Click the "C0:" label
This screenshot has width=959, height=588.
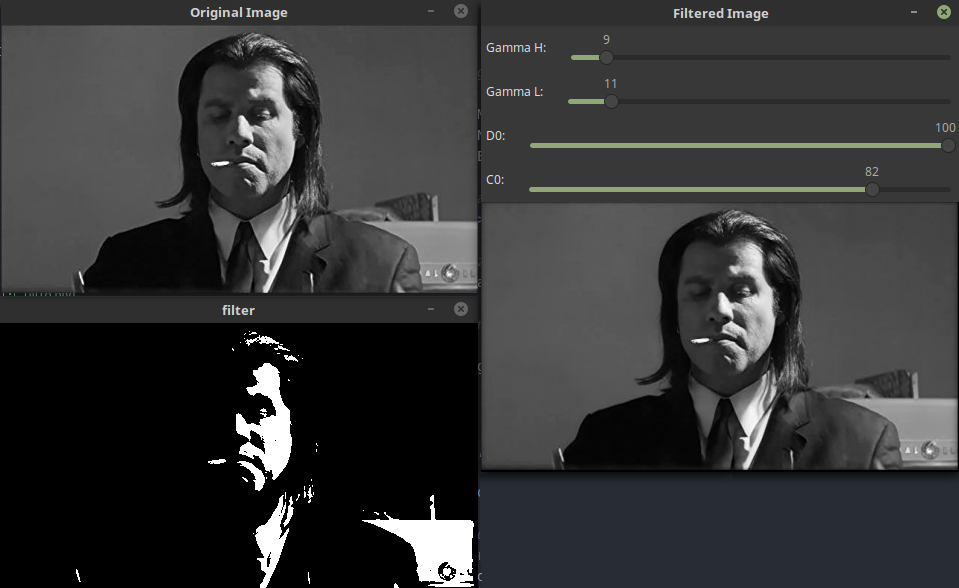[495, 180]
